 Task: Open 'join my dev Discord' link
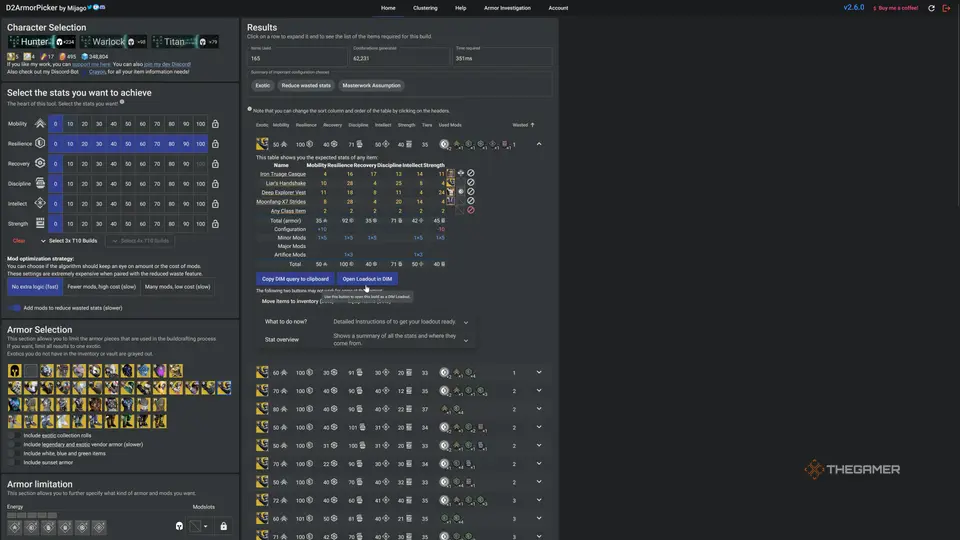167,64
